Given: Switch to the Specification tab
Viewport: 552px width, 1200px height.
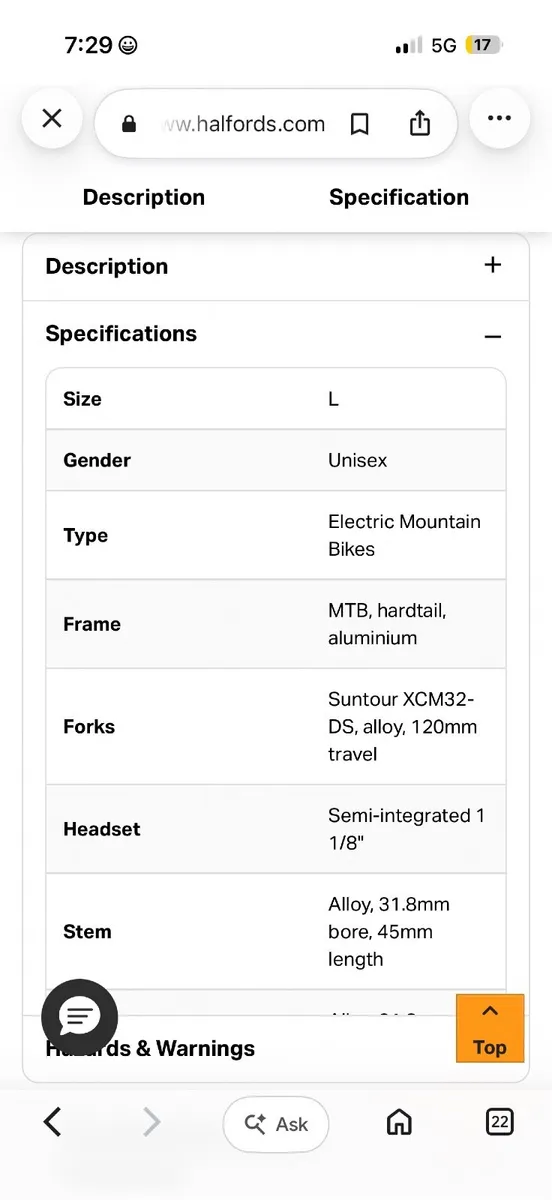Looking at the screenshot, I should pos(399,197).
